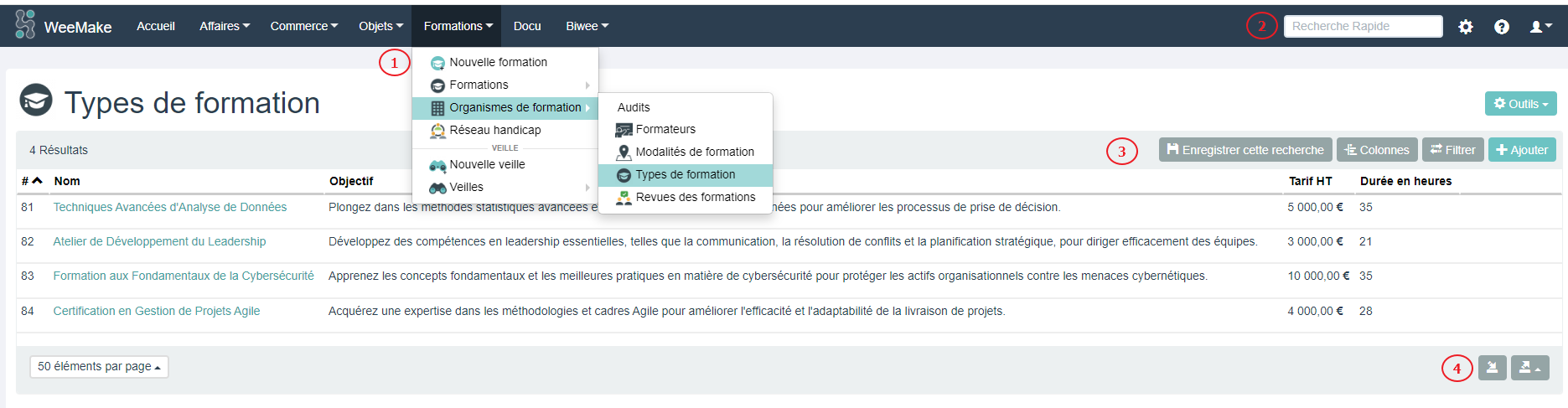The width and height of the screenshot is (1568, 408).
Task: Select Nouvelle formation menu item
Action: click(x=498, y=62)
